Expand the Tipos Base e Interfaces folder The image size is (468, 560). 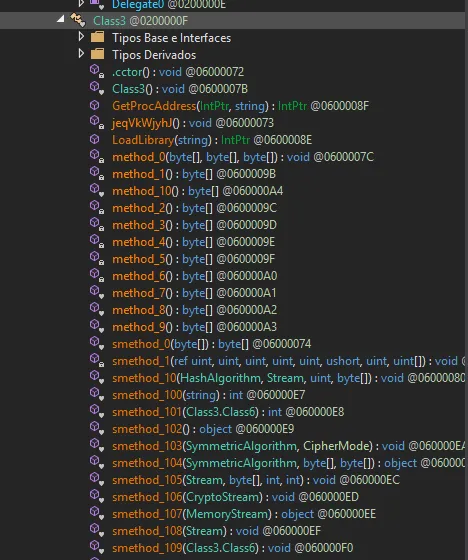(81, 36)
